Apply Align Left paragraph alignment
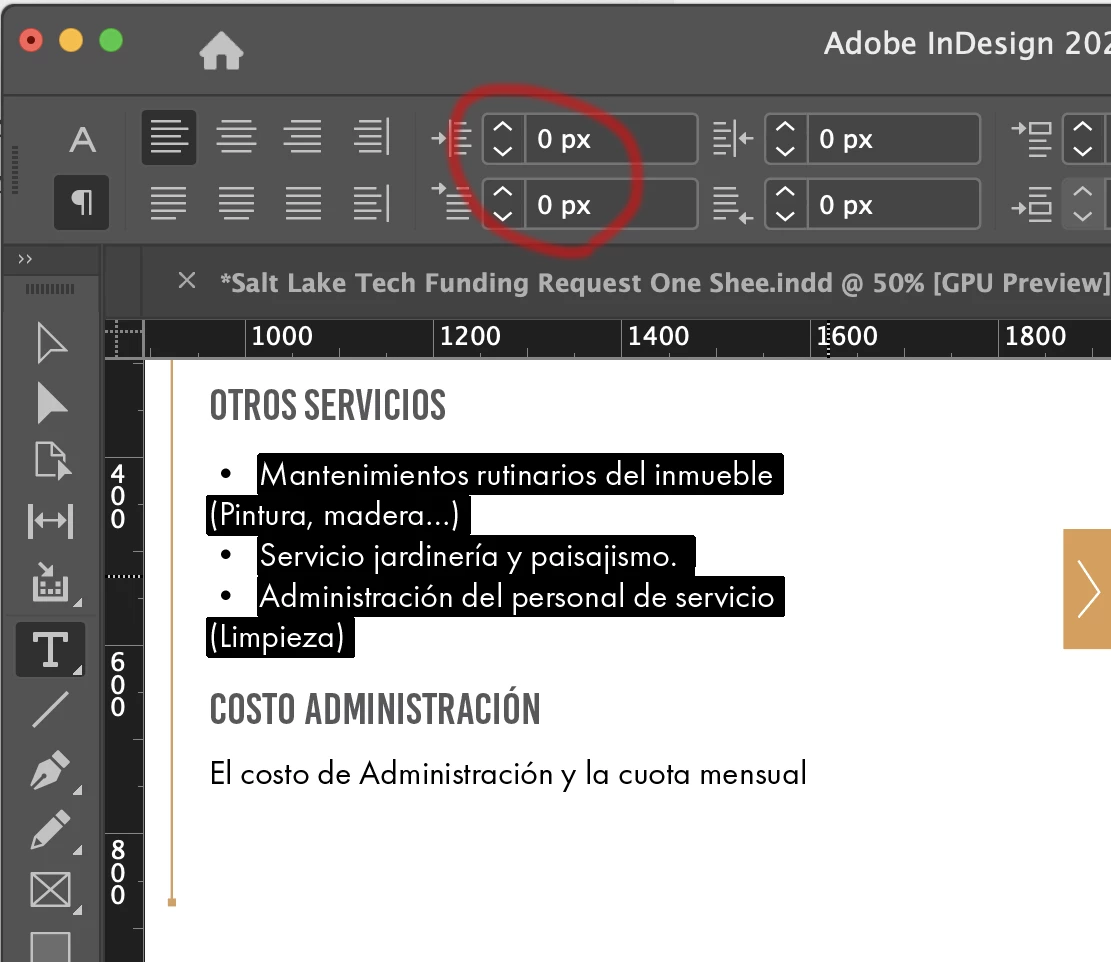This screenshot has height=962, width=1111. point(169,137)
